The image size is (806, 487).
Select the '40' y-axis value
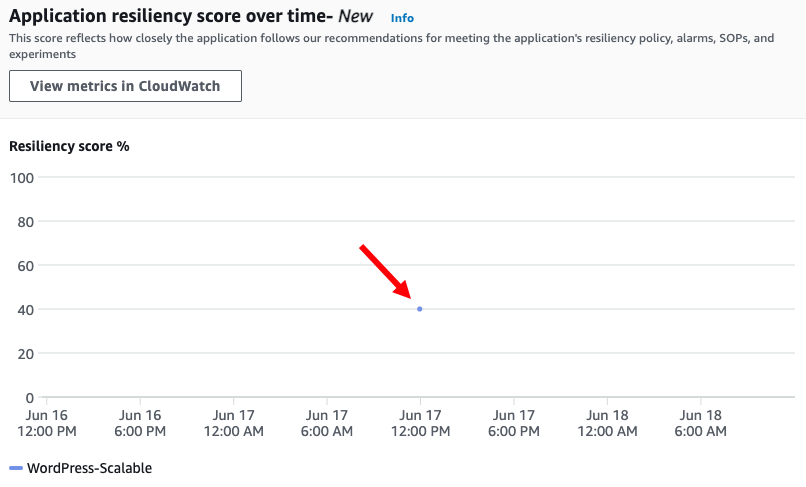pyautogui.click(x=26, y=310)
